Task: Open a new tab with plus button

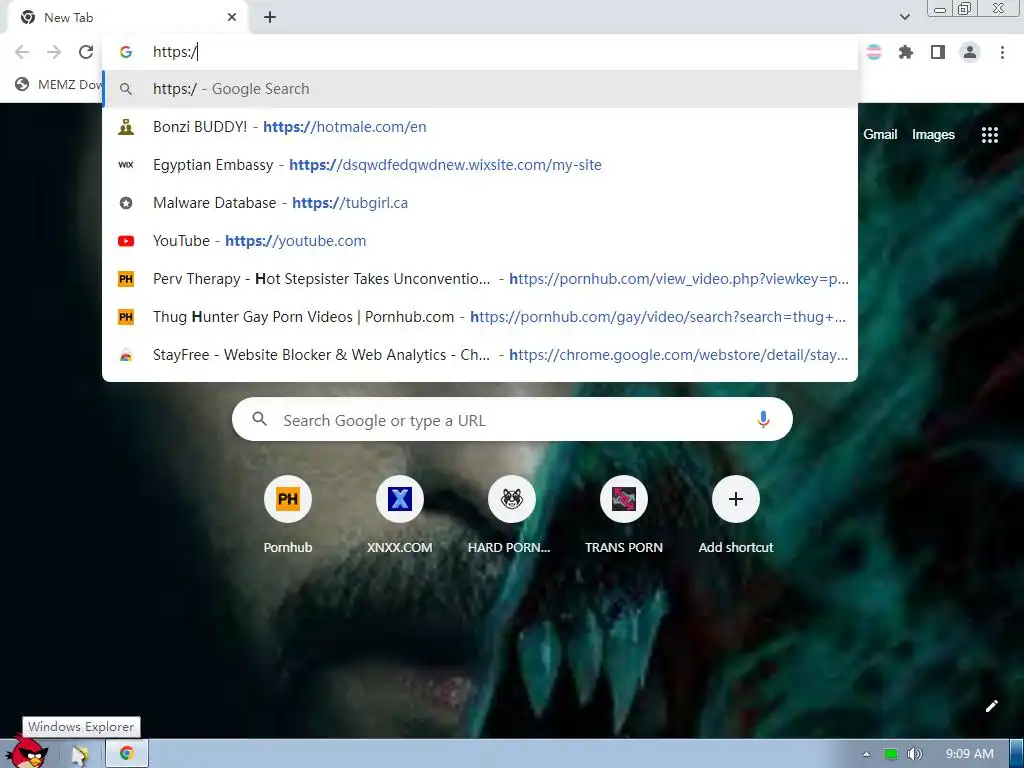Action: tap(270, 18)
